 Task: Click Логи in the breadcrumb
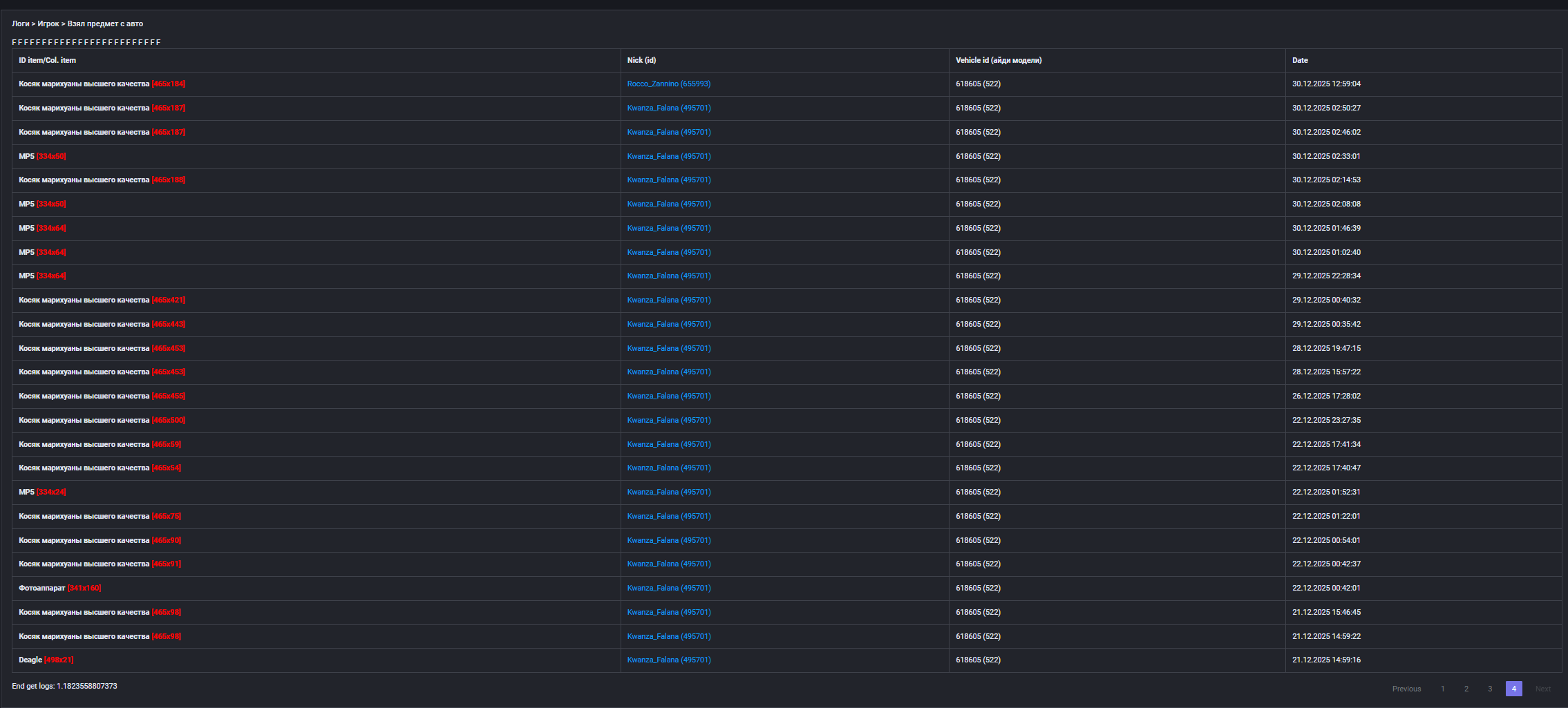click(x=20, y=24)
